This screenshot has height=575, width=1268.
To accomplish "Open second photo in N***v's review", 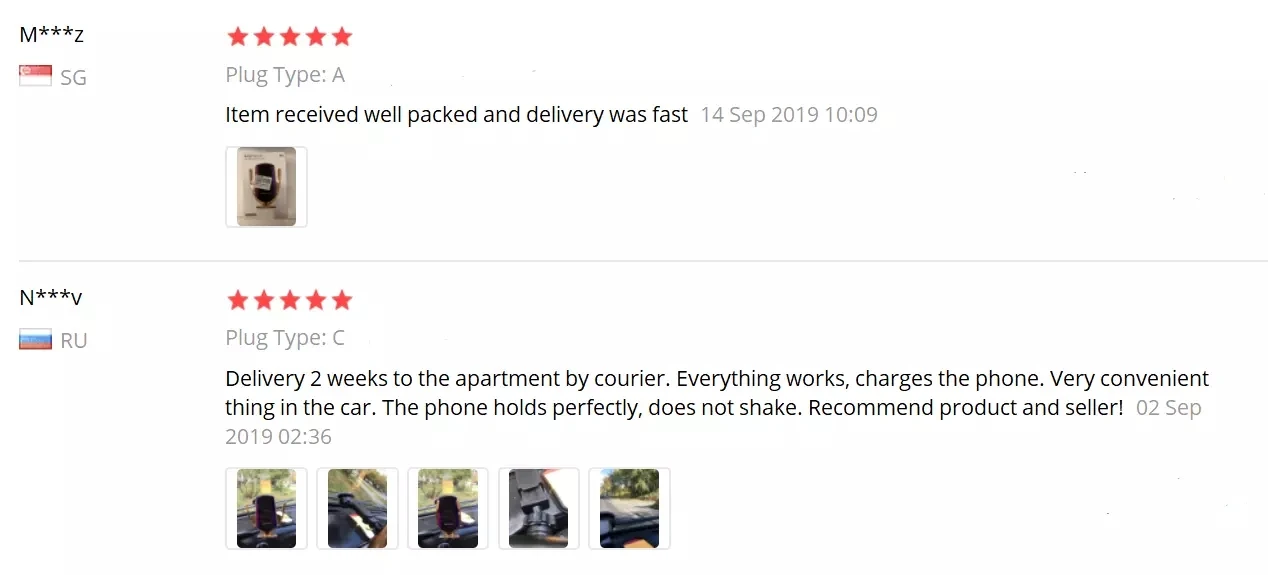I will pos(357,508).
